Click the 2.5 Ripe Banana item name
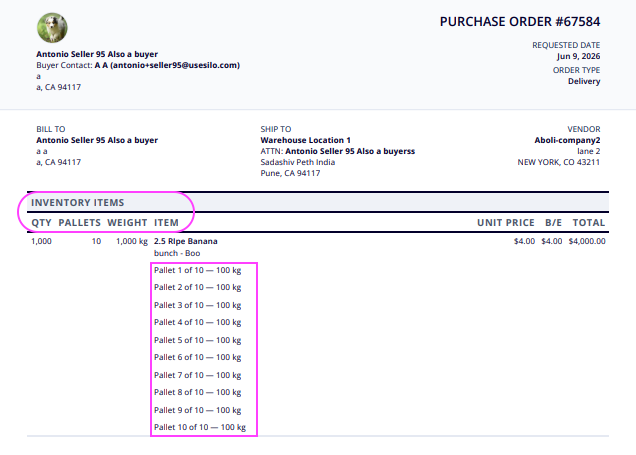The image size is (636, 455). pos(186,241)
